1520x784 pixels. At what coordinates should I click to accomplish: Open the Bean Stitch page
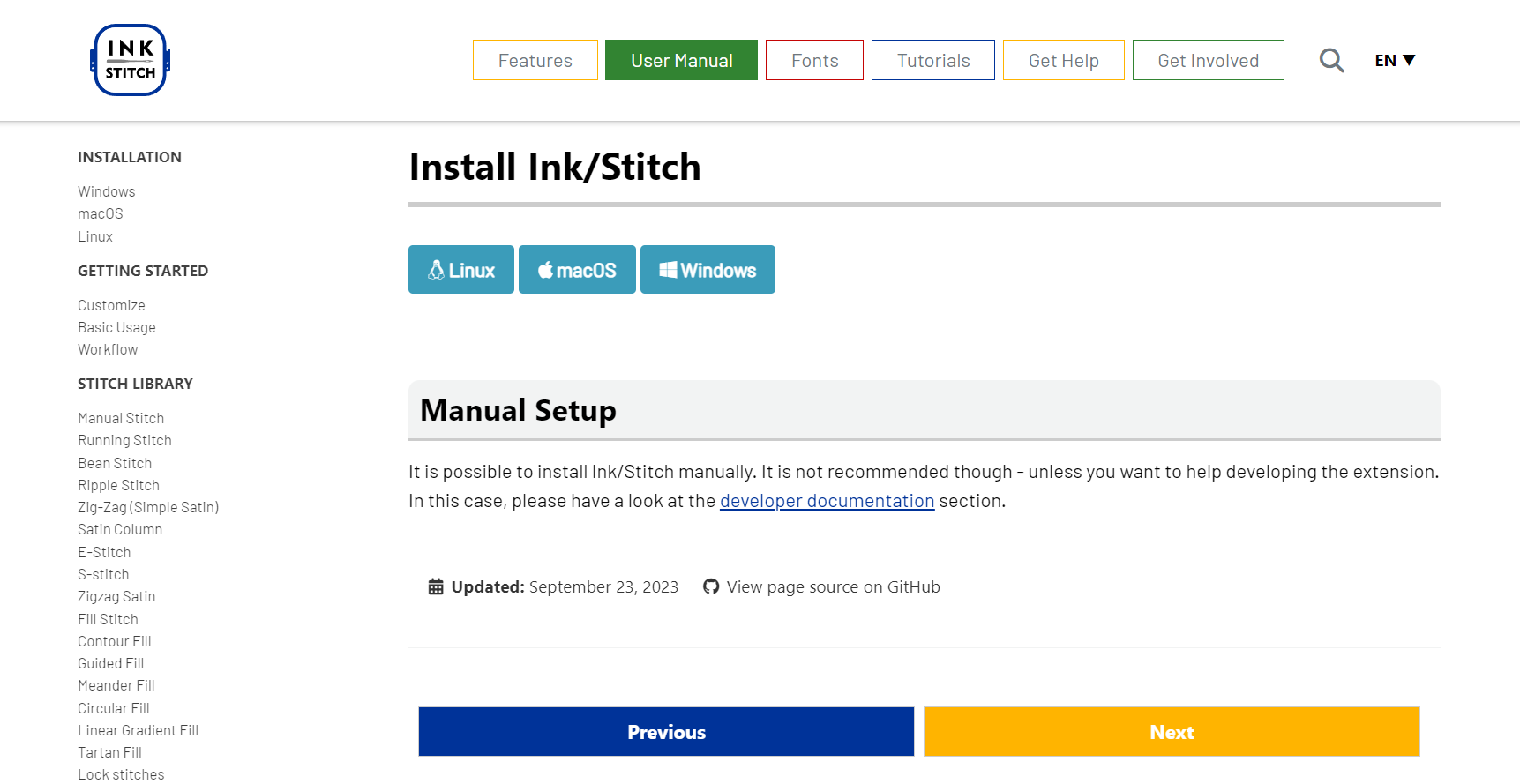pos(115,463)
